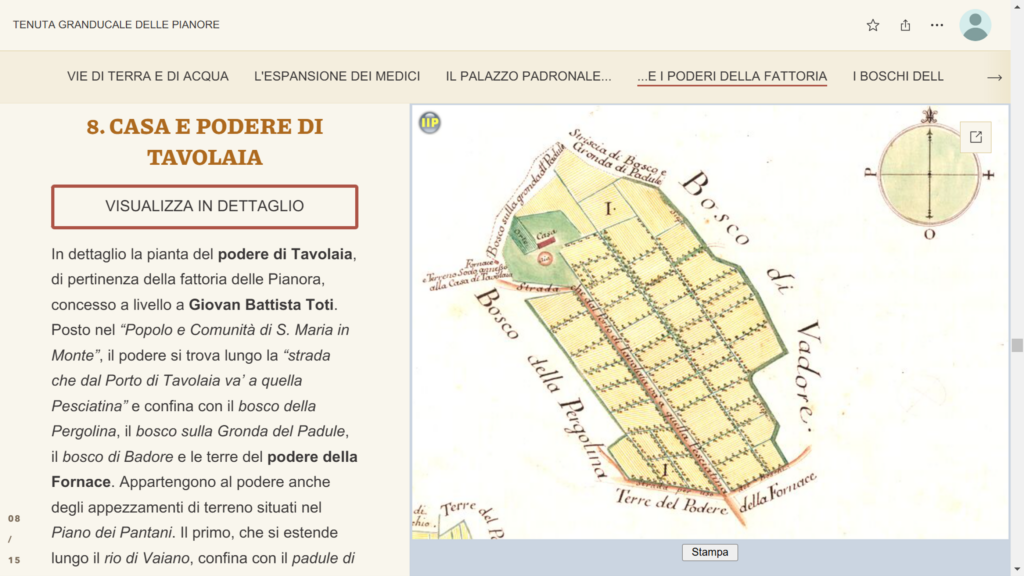Open Il Palazzo Padronale tab

tap(528, 76)
